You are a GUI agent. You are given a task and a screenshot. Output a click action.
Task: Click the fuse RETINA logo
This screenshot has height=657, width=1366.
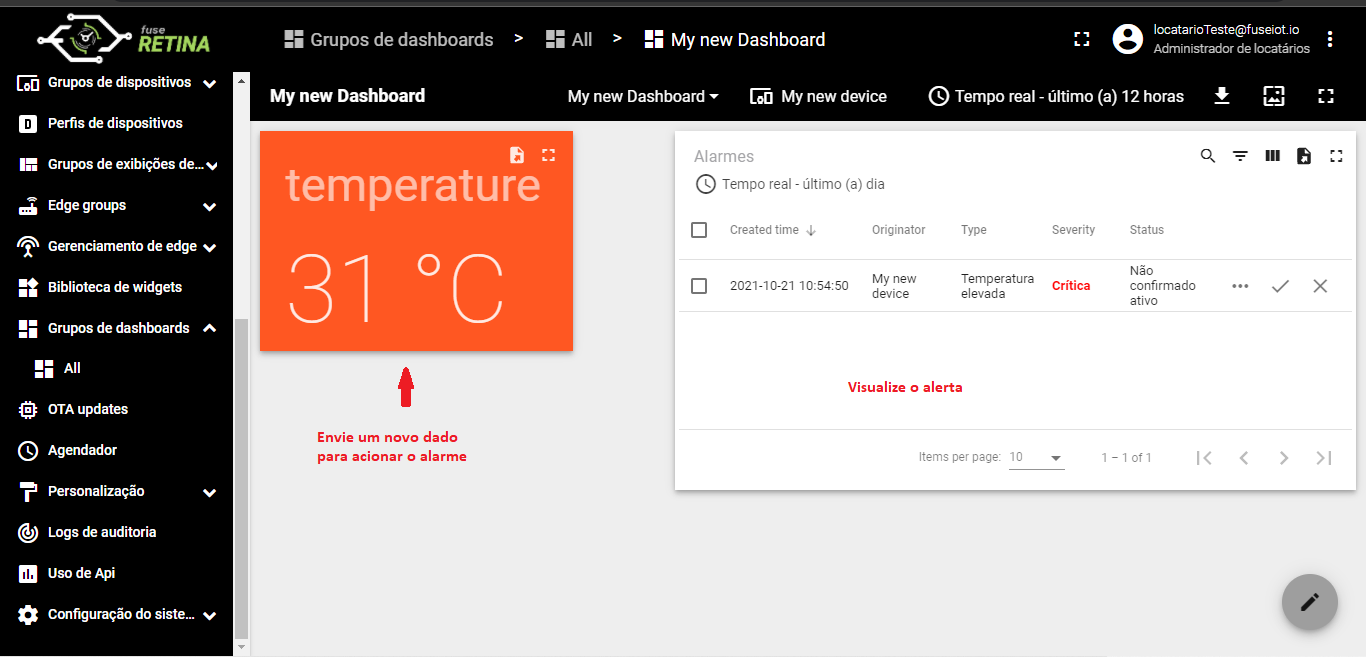tap(124, 37)
